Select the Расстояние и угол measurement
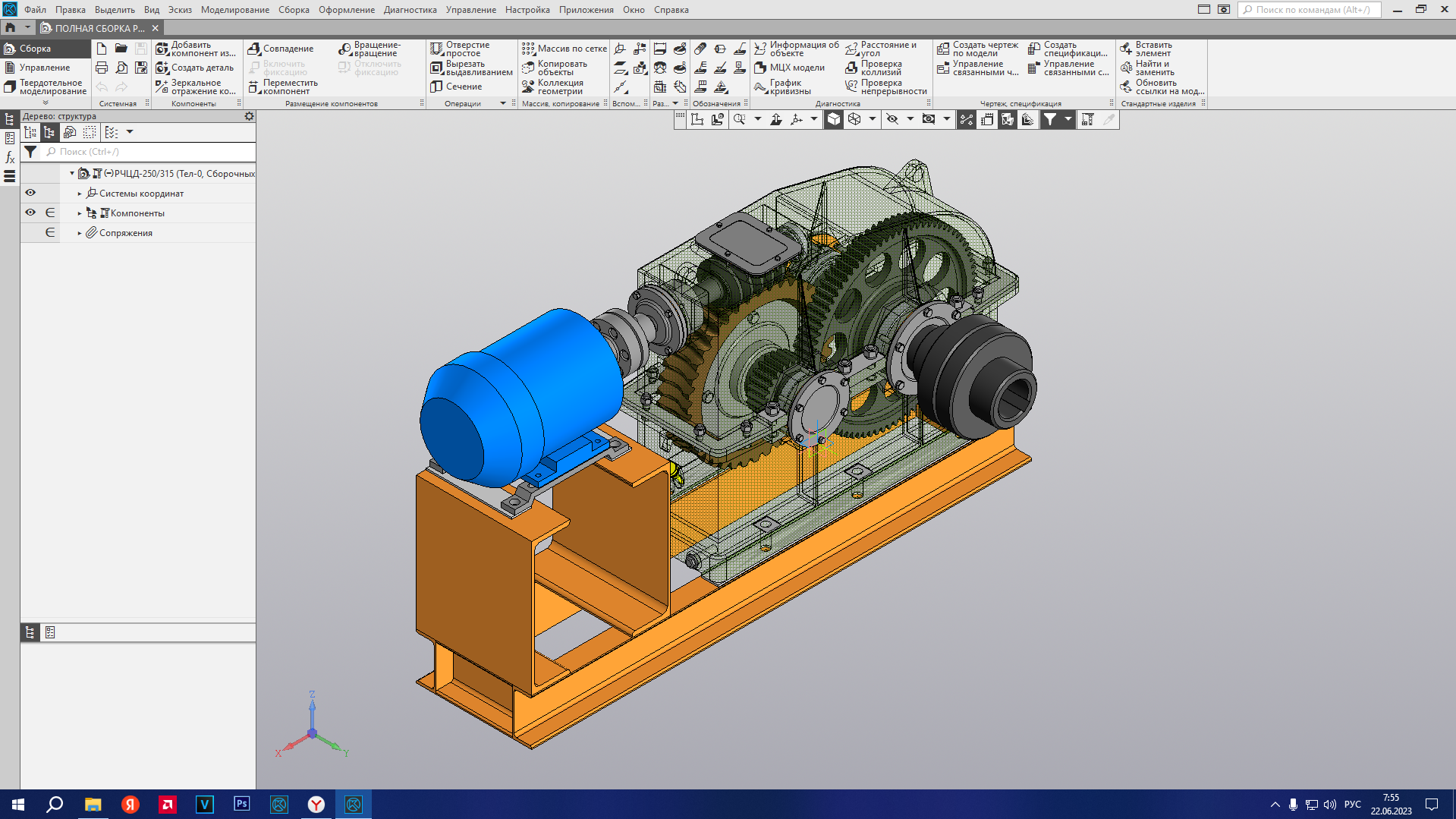Image resolution: width=1456 pixels, height=819 pixels. point(880,49)
